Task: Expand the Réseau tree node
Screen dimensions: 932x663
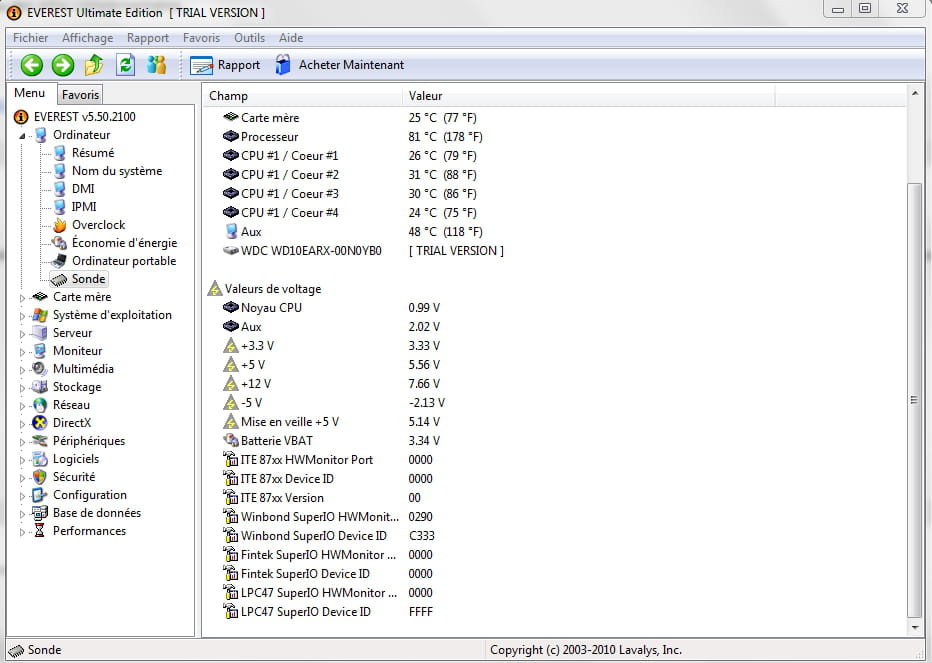Action: (x=24, y=405)
